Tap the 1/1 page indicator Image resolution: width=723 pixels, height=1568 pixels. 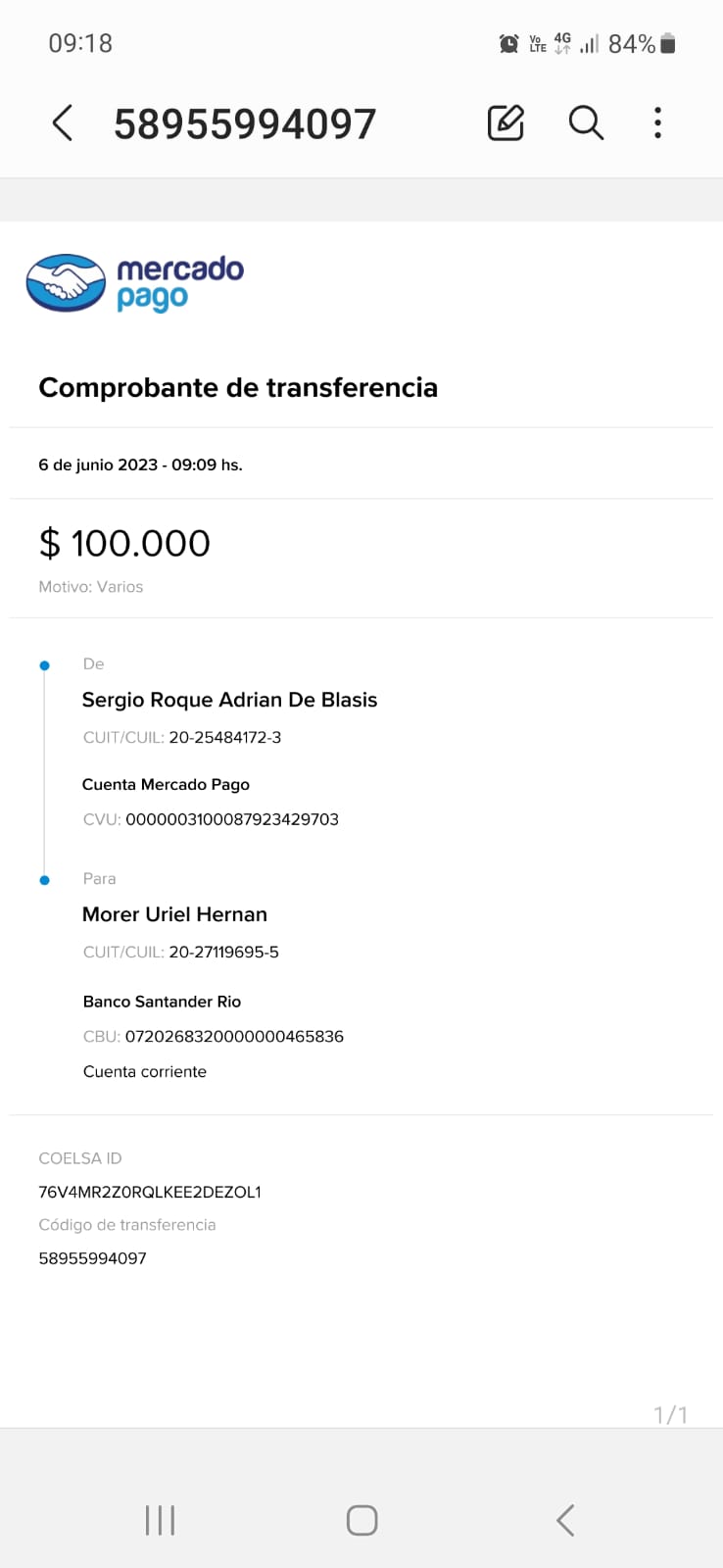pyautogui.click(x=670, y=1415)
